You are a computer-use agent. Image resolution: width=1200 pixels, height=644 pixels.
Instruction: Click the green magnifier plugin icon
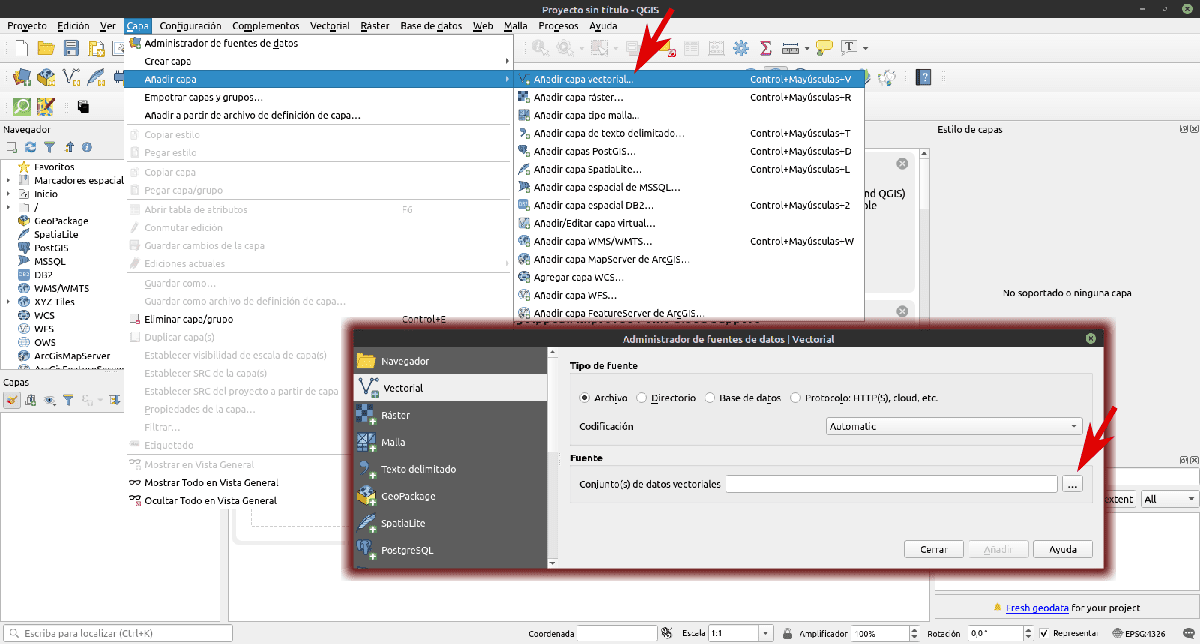[x=22, y=106]
